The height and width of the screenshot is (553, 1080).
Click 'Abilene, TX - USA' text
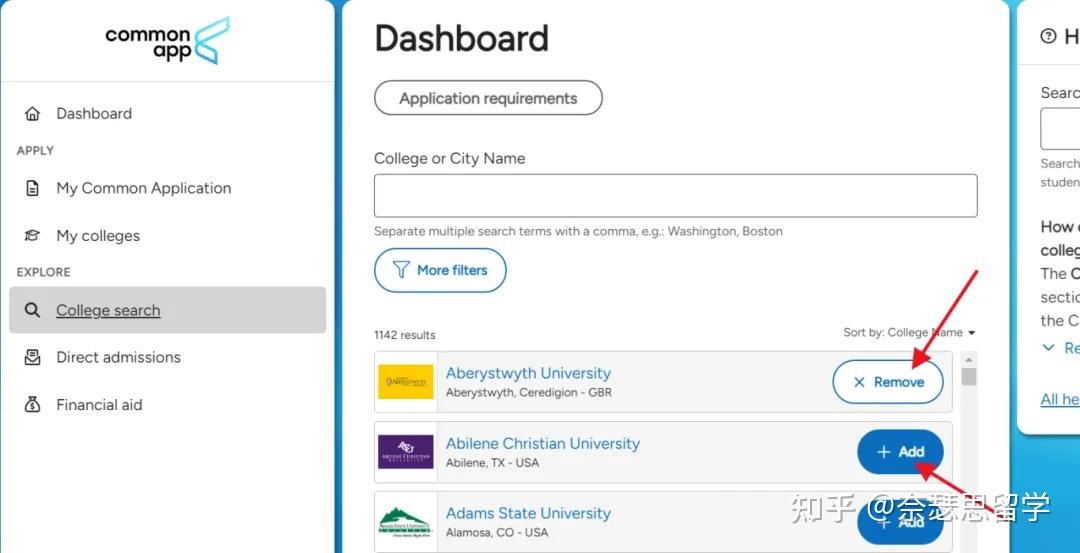[x=492, y=463]
